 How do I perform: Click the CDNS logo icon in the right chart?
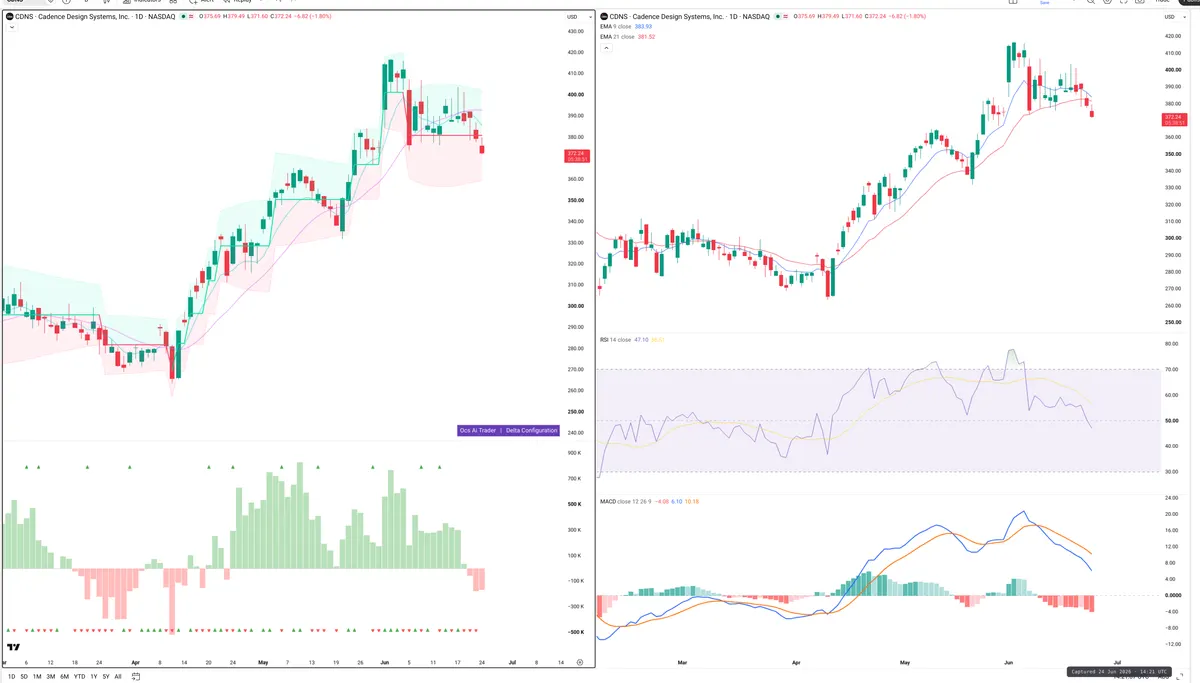coord(603,17)
